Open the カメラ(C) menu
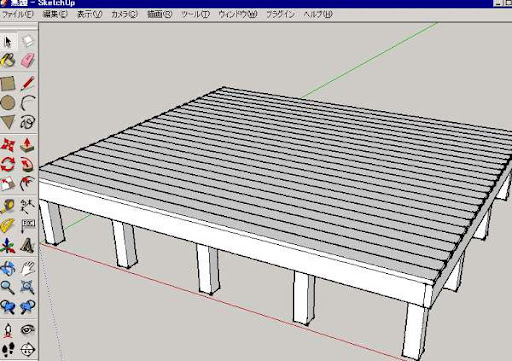Screen dimensions: 512x361 point(124,14)
